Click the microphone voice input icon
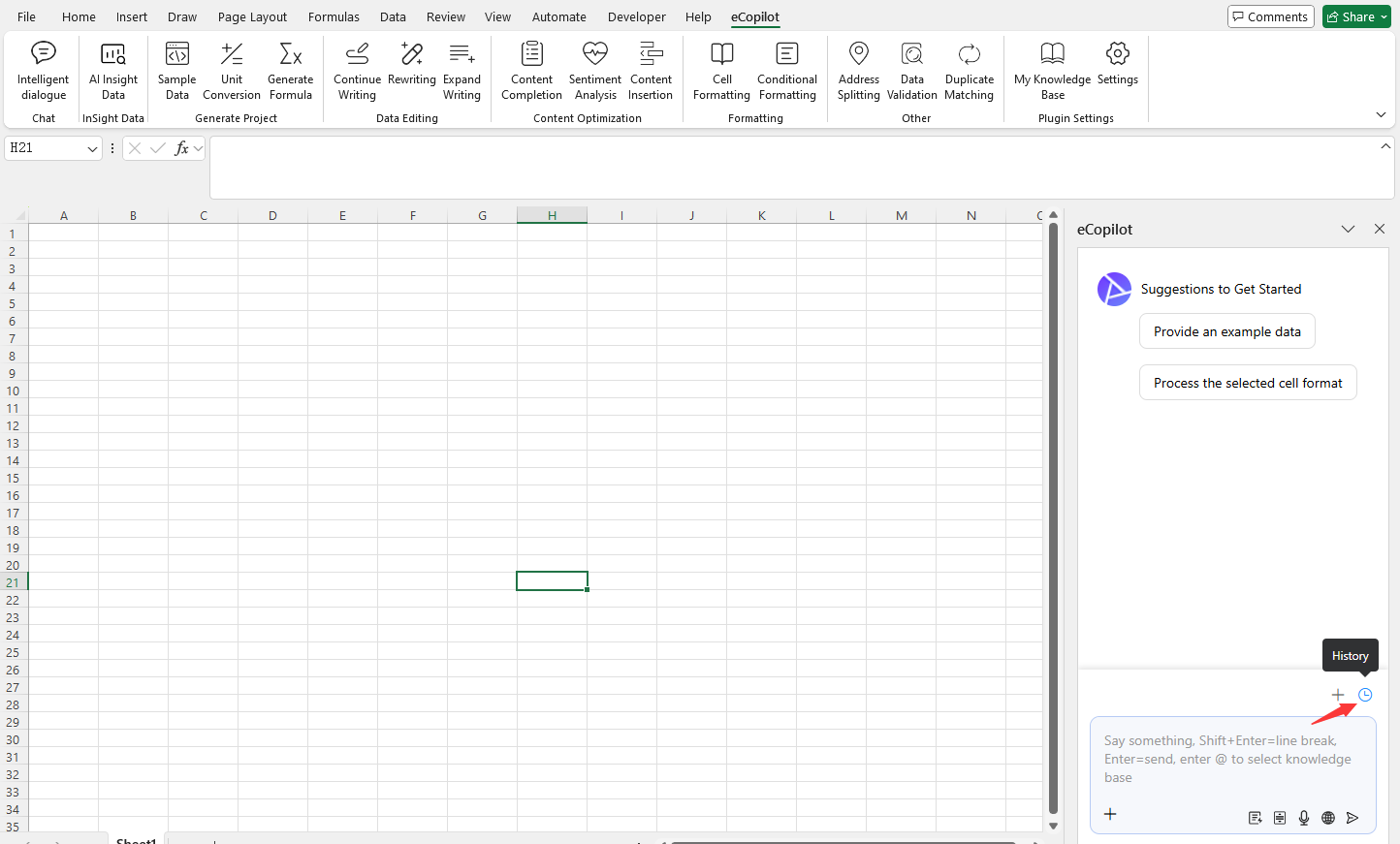The image size is (1400, 844). coord(1304,818)
